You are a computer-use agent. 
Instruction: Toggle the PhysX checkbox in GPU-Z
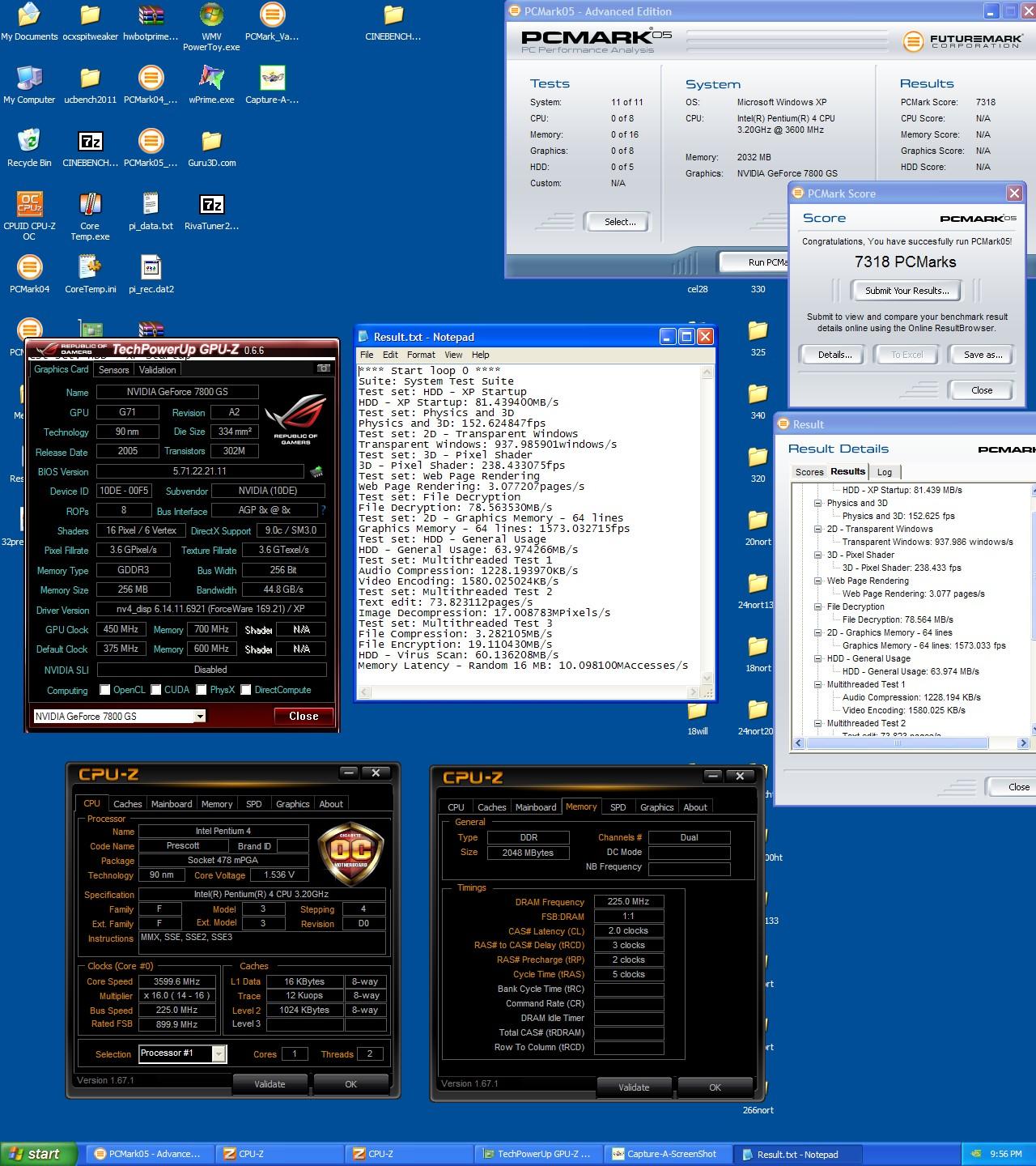point(202,690)
